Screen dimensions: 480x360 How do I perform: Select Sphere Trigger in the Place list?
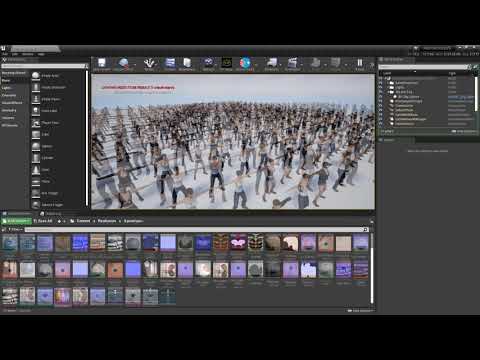tap(58, 204)
